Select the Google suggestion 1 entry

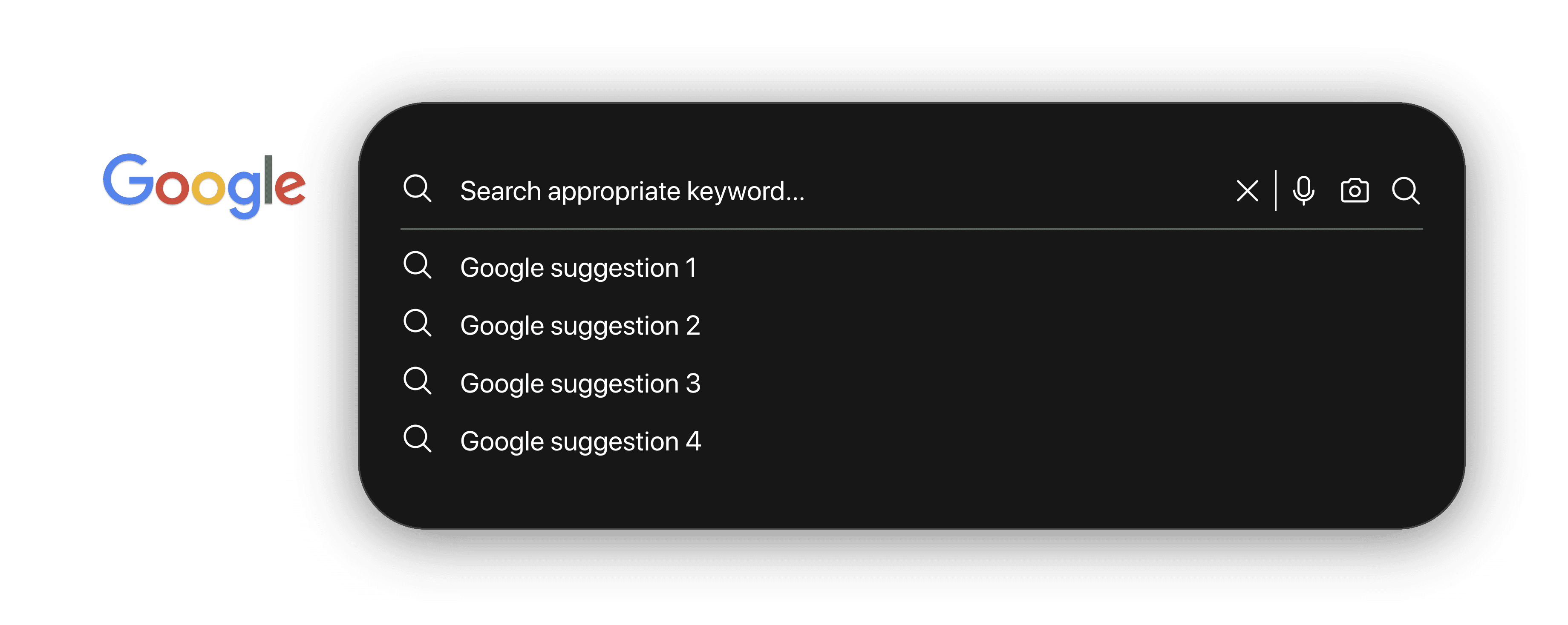579,266
